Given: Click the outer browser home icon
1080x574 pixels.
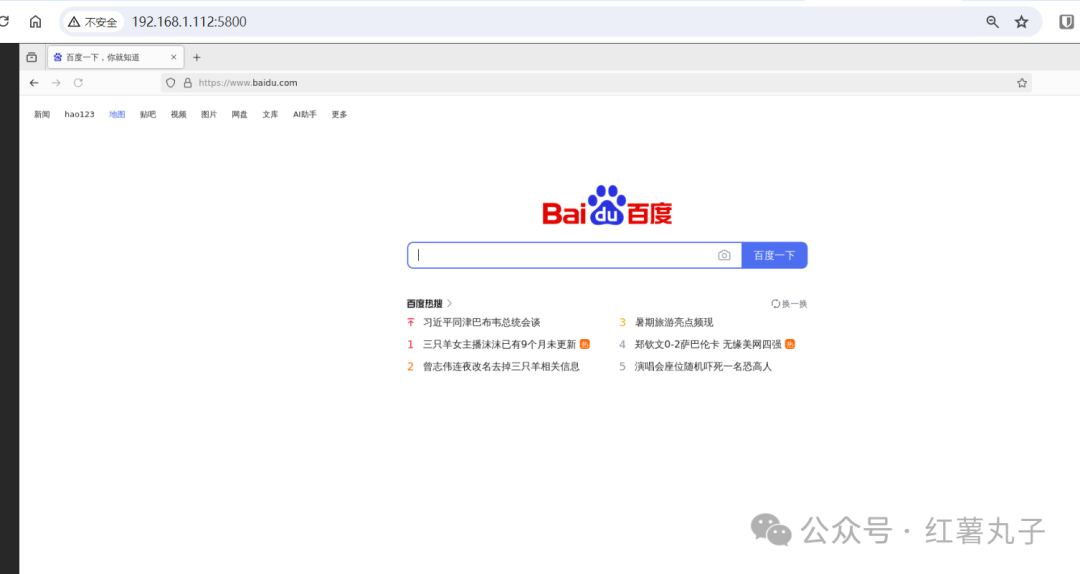Looking at the screenshot, I should point(35,22).
